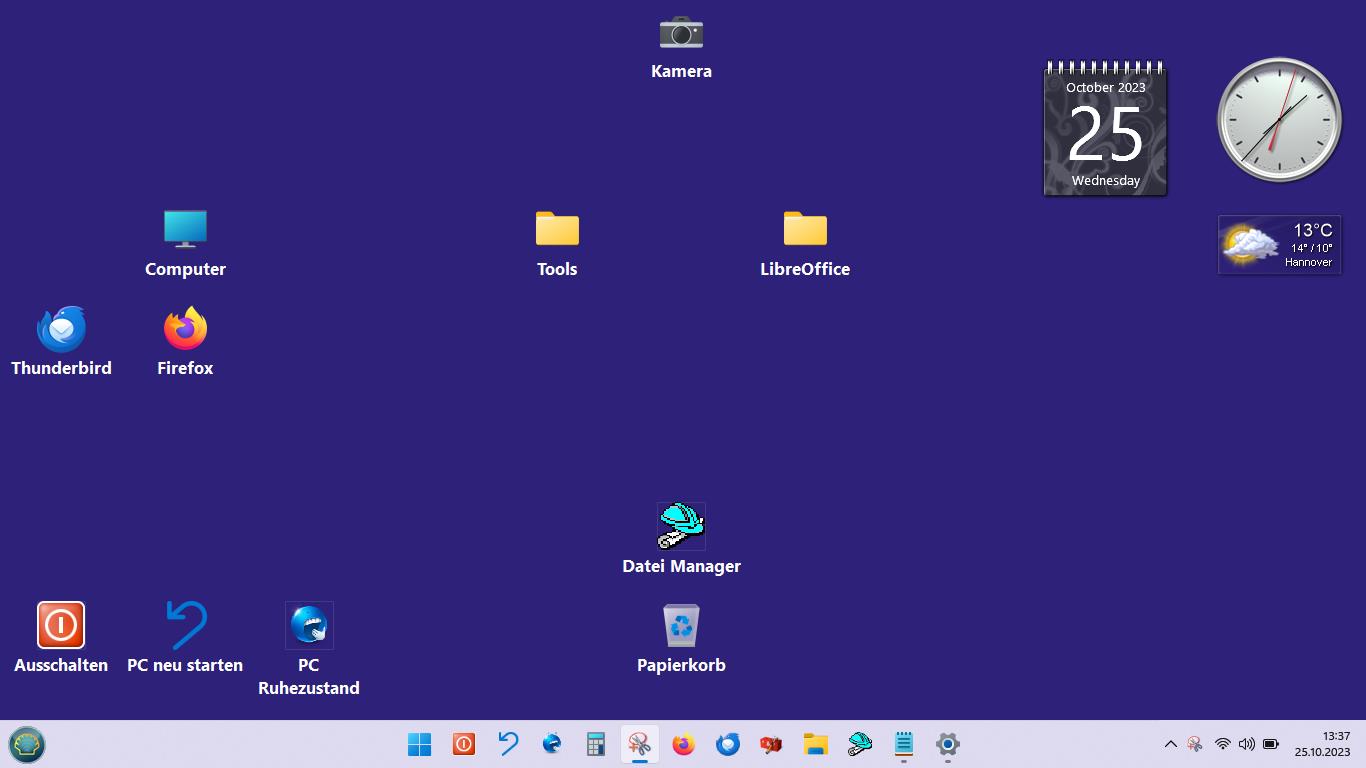
Task: Click the active scissors app in the taskbar
Action: tap(640, 744)
